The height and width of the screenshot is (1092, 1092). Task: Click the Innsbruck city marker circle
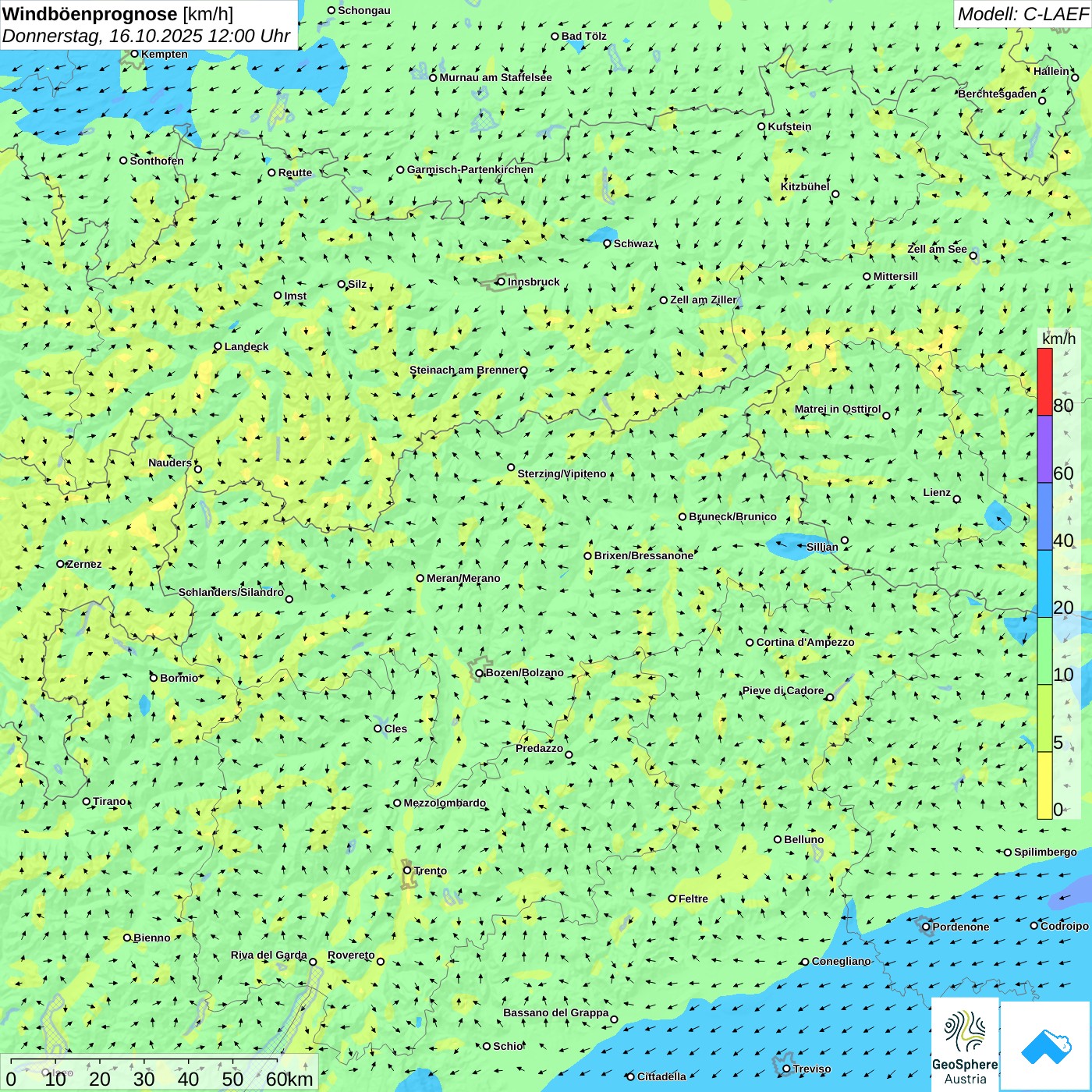click(x=501, y=282)
